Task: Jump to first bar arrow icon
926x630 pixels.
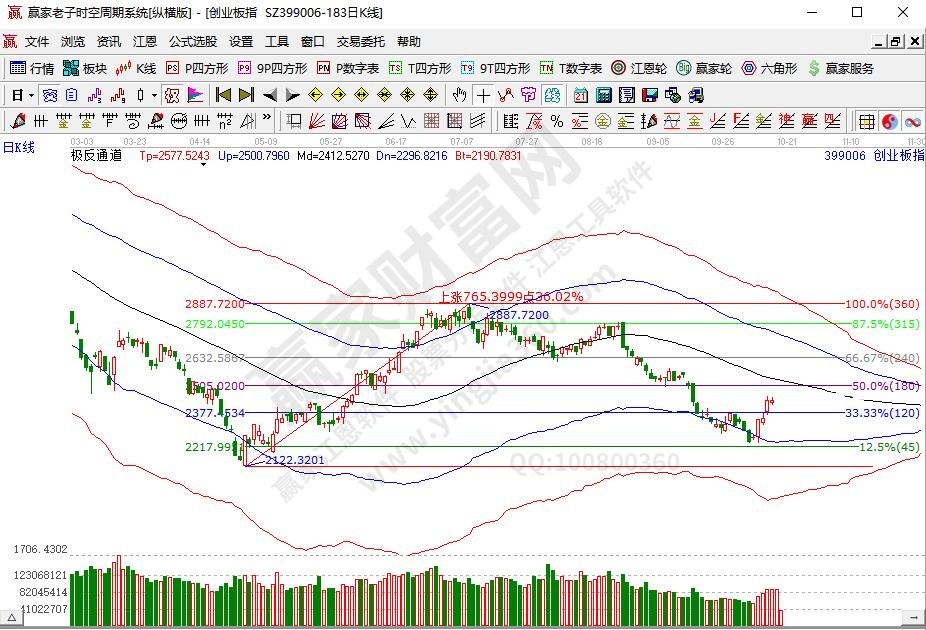Action: click(223, 95)
